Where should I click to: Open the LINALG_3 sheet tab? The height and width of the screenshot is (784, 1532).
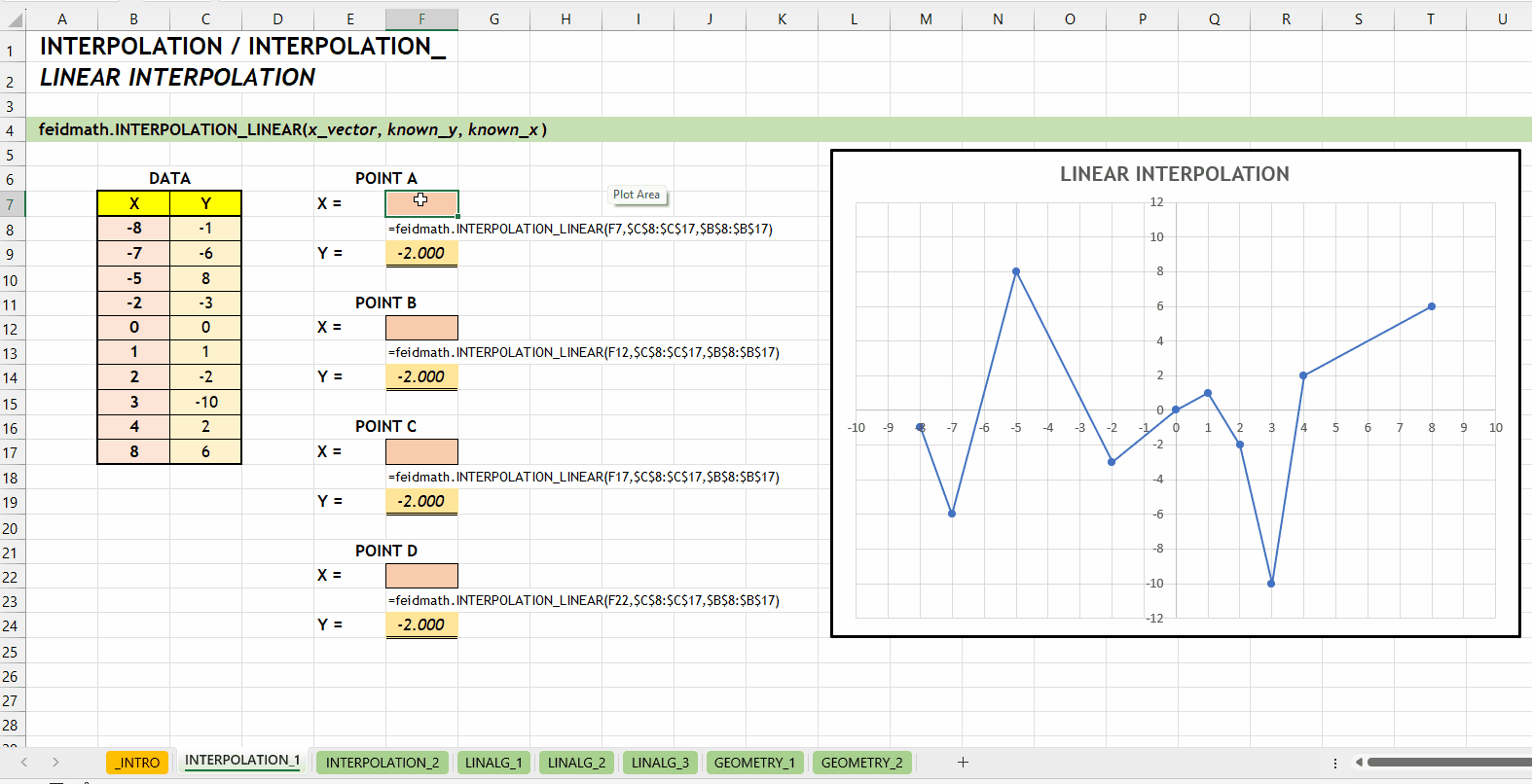click(x=660, y=763)
